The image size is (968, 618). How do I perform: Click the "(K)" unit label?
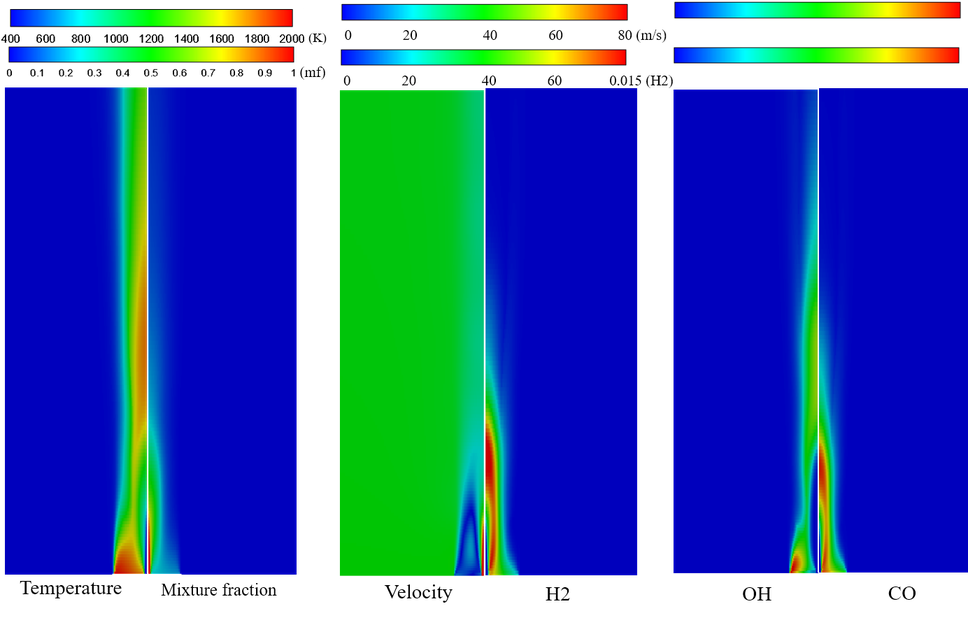pos(317,38)
